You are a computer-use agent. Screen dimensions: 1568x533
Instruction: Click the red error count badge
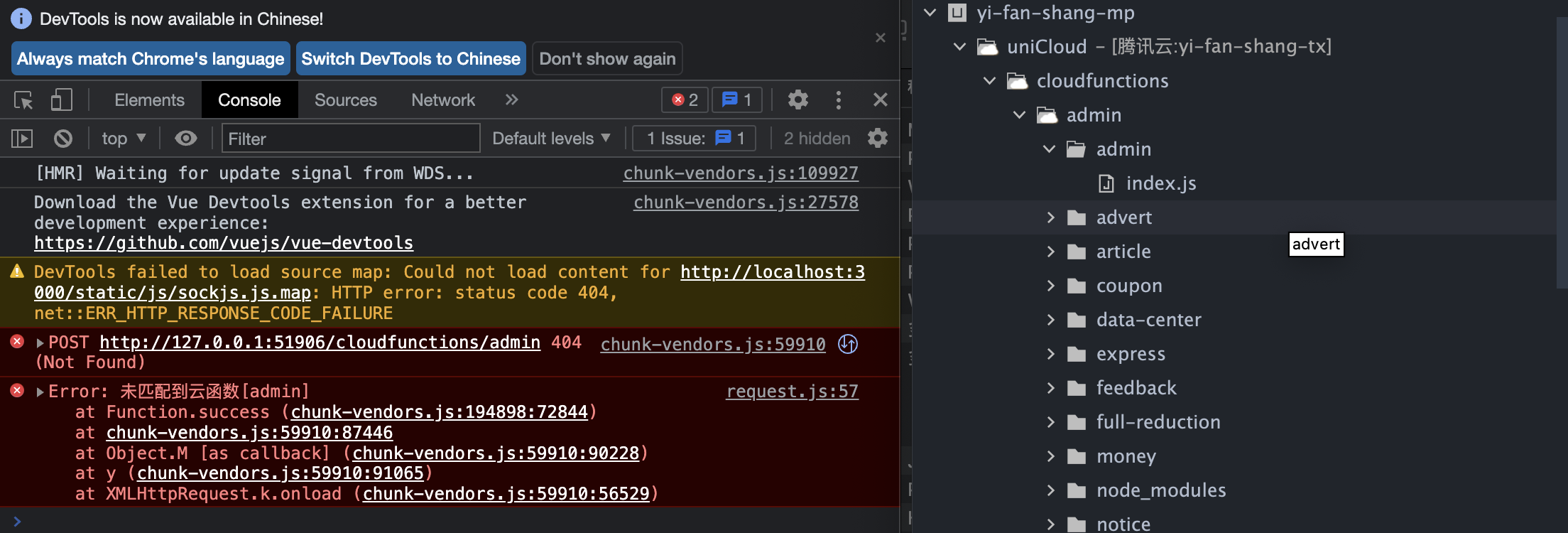point(685,100)
